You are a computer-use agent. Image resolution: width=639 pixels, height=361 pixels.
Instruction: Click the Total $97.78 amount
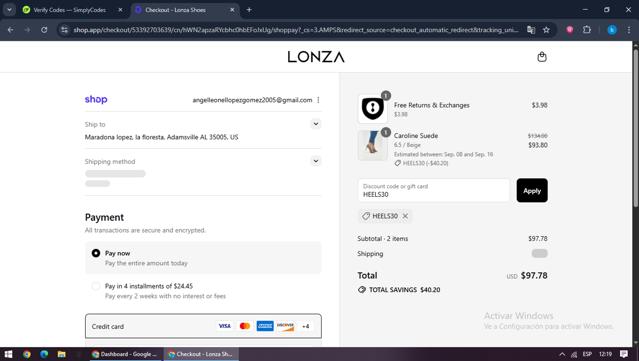(534, 275)
